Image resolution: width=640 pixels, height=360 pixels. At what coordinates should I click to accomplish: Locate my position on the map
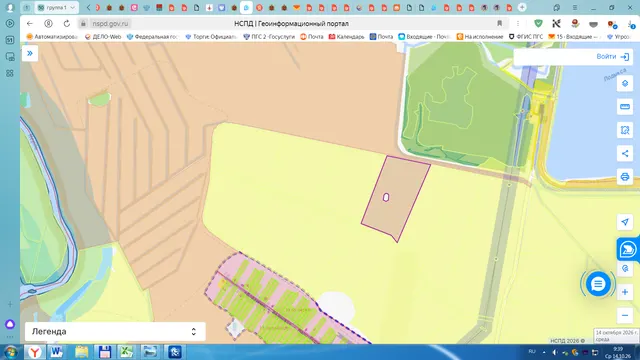624,222
